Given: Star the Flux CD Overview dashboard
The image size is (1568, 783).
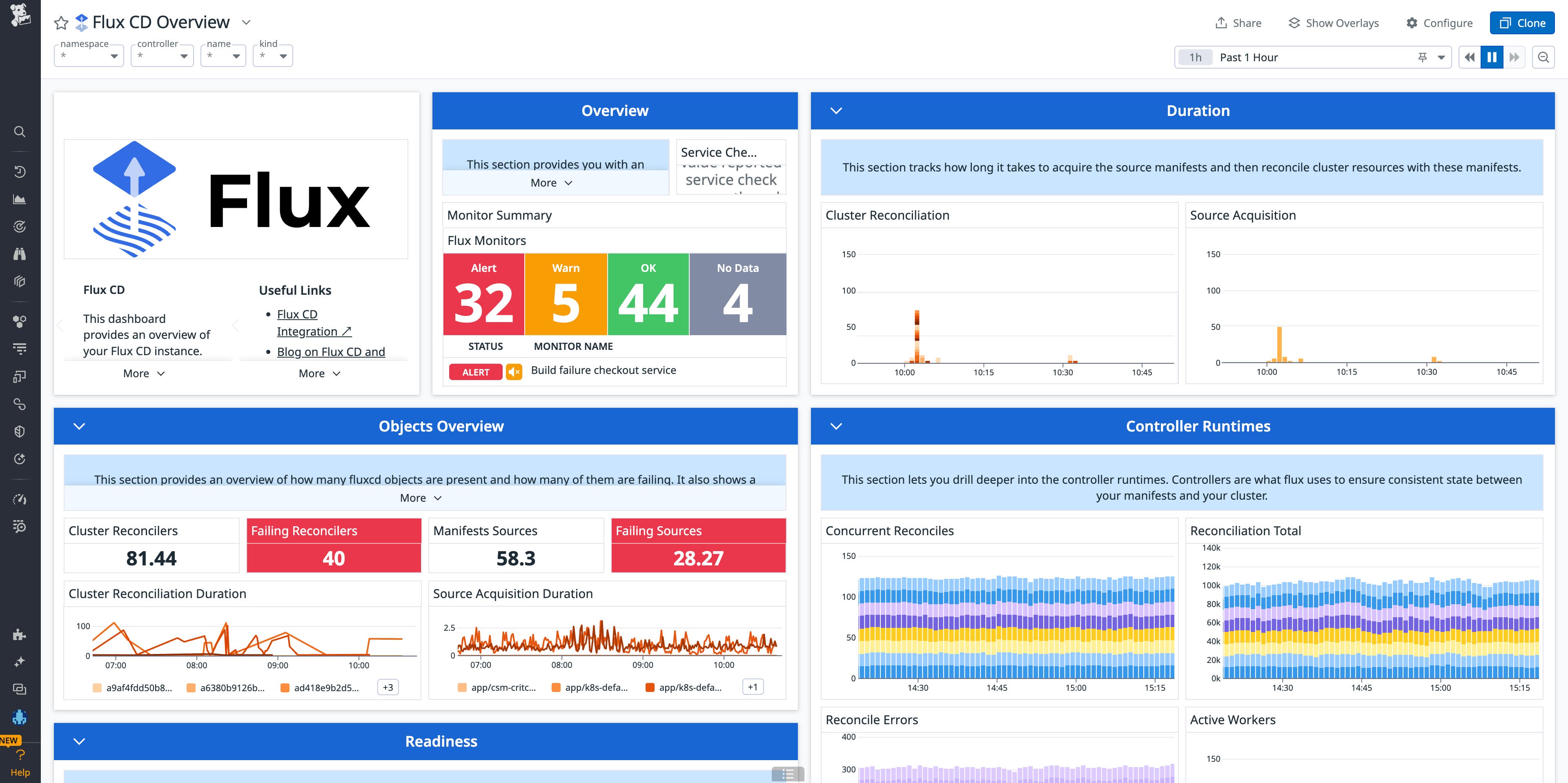Looking at the screenshot, I should (x=61, y=22).
